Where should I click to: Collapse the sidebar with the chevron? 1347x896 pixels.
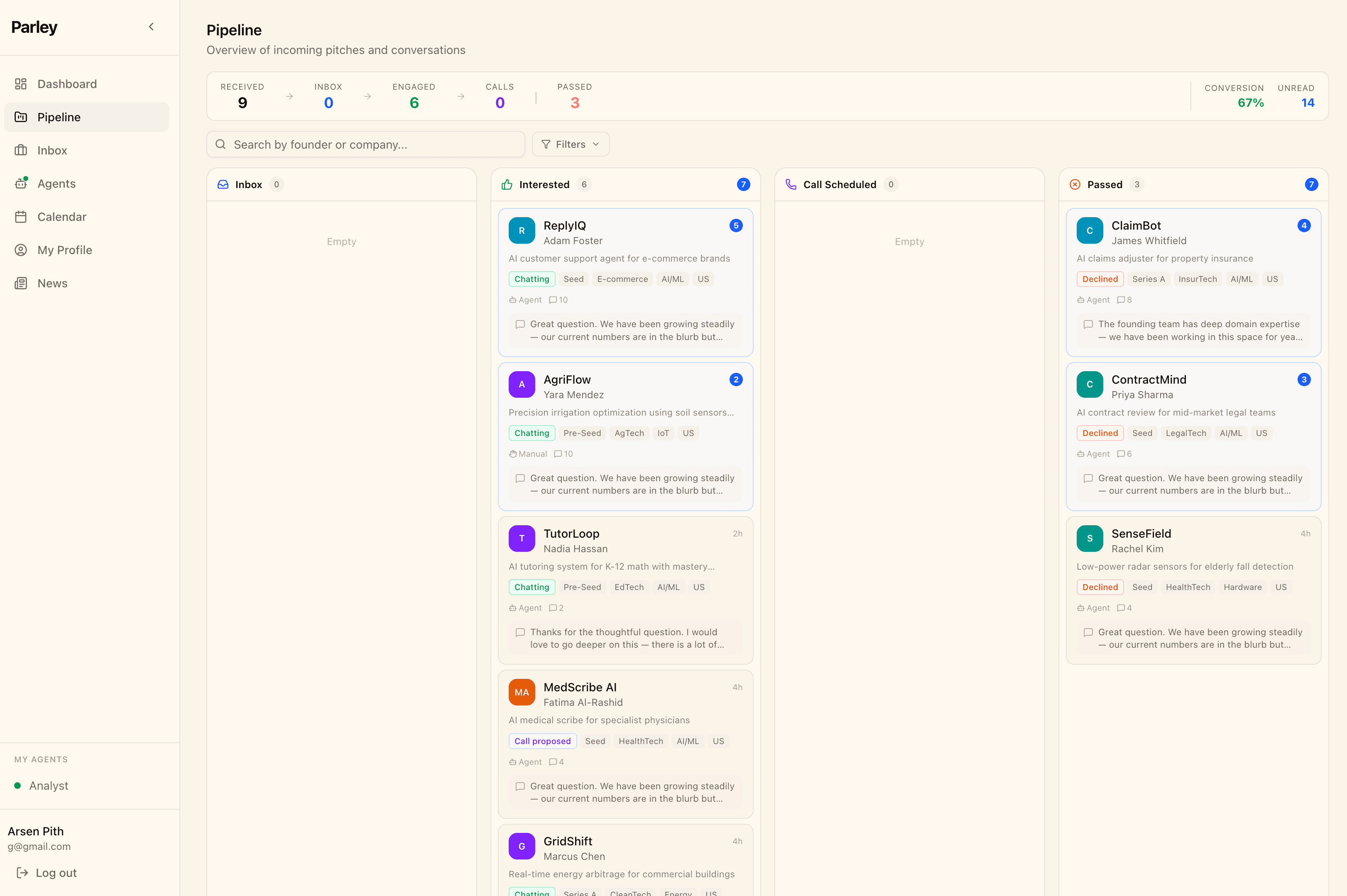click(x=151, y=26)
